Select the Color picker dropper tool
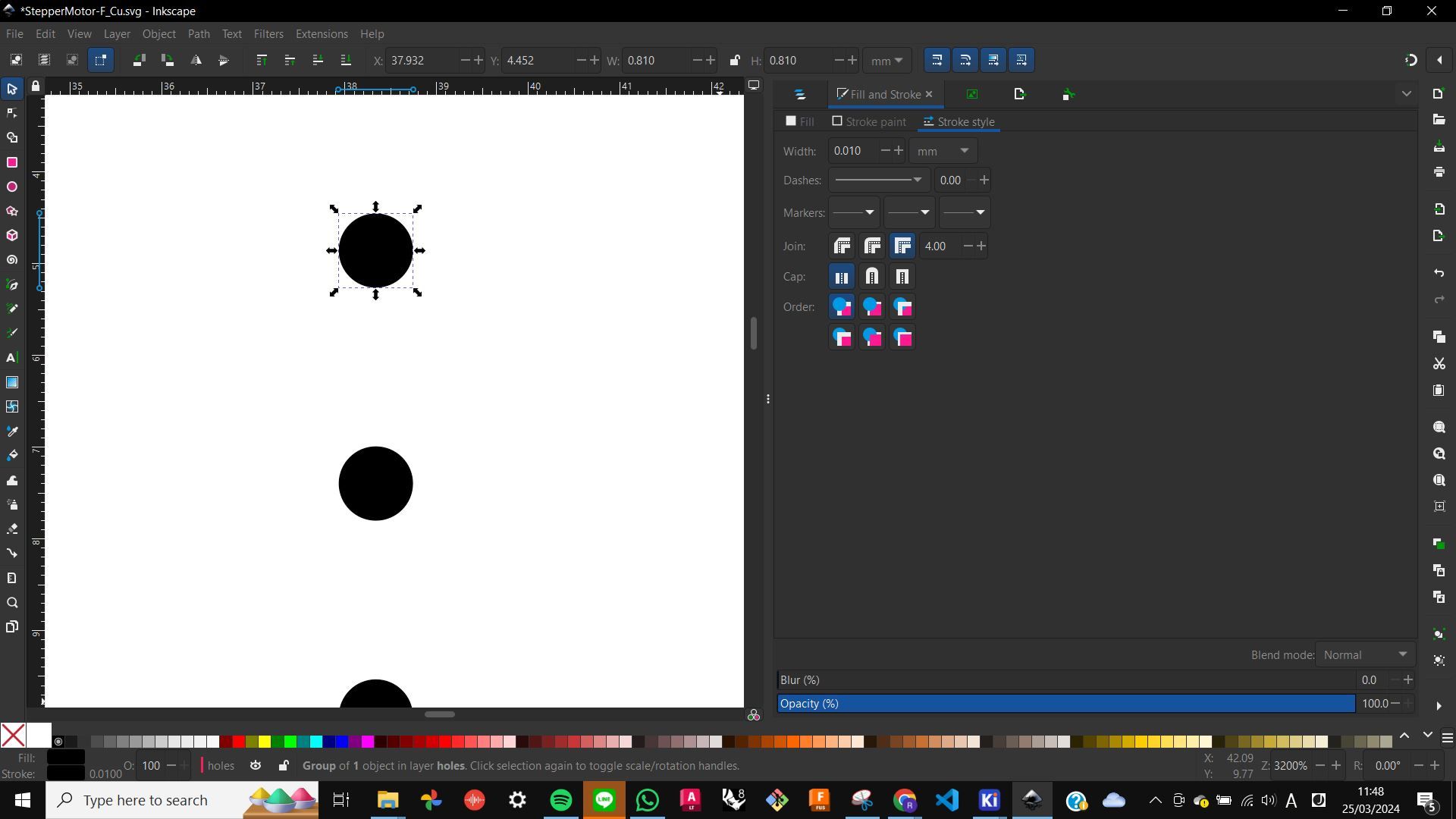1456x819 pixels. point(12,431)
